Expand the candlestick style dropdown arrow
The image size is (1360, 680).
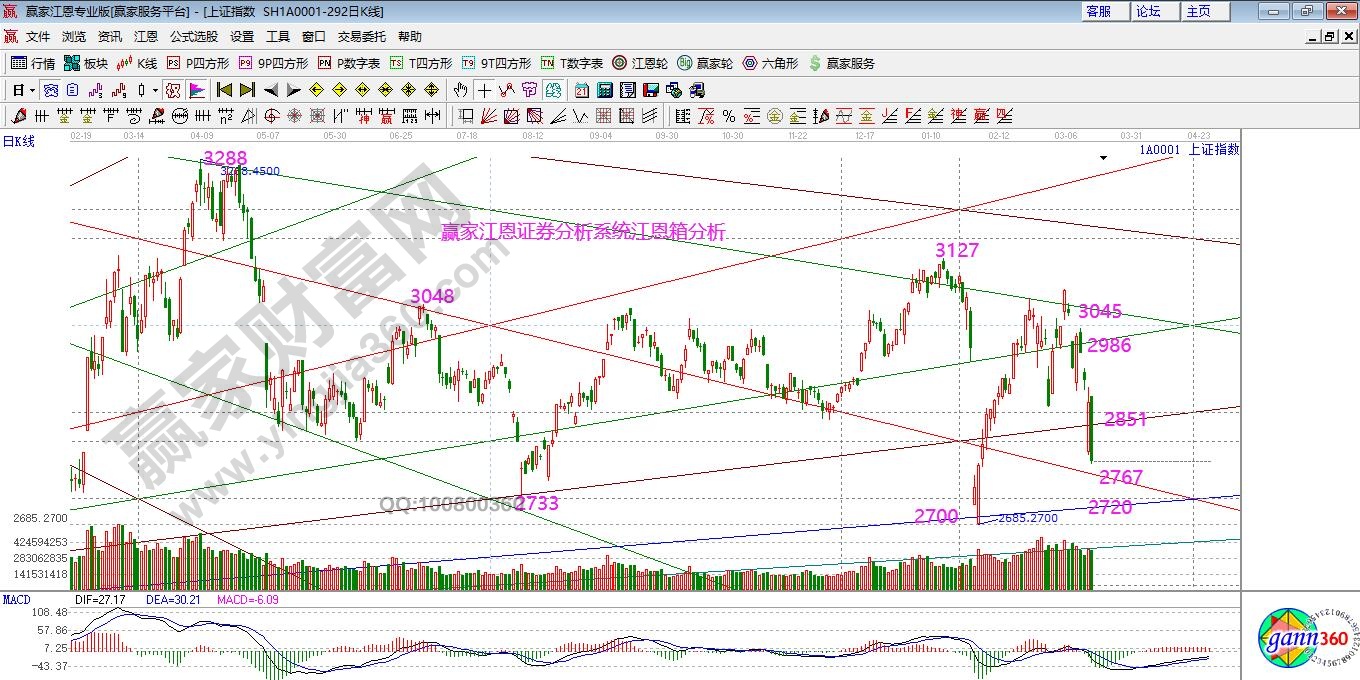(x=156, y=90)
